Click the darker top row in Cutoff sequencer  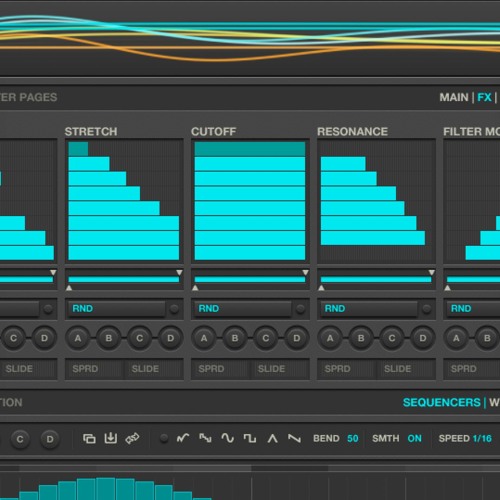(x=250, y=149)
